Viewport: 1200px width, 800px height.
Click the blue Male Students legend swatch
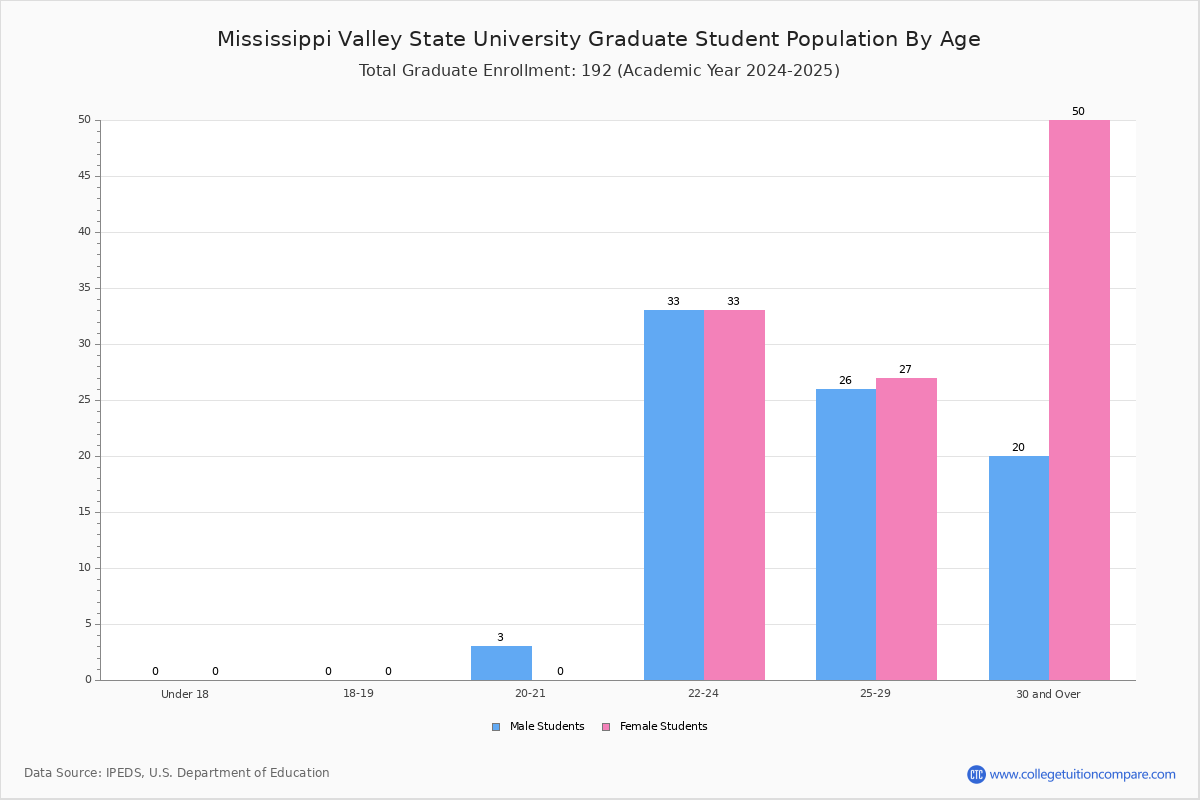coord(496,727)
